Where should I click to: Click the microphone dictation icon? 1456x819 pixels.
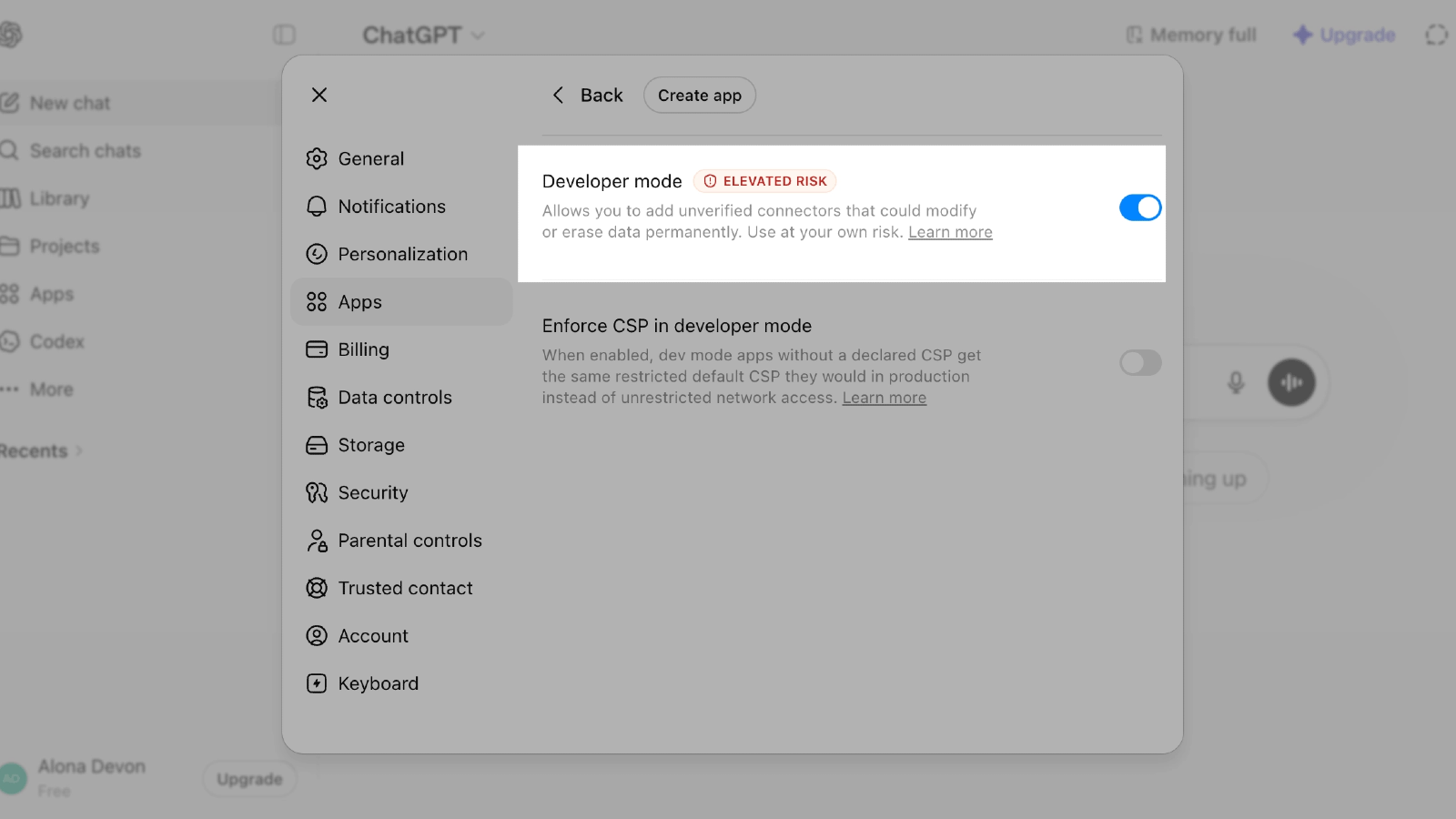coord(1236,382)
